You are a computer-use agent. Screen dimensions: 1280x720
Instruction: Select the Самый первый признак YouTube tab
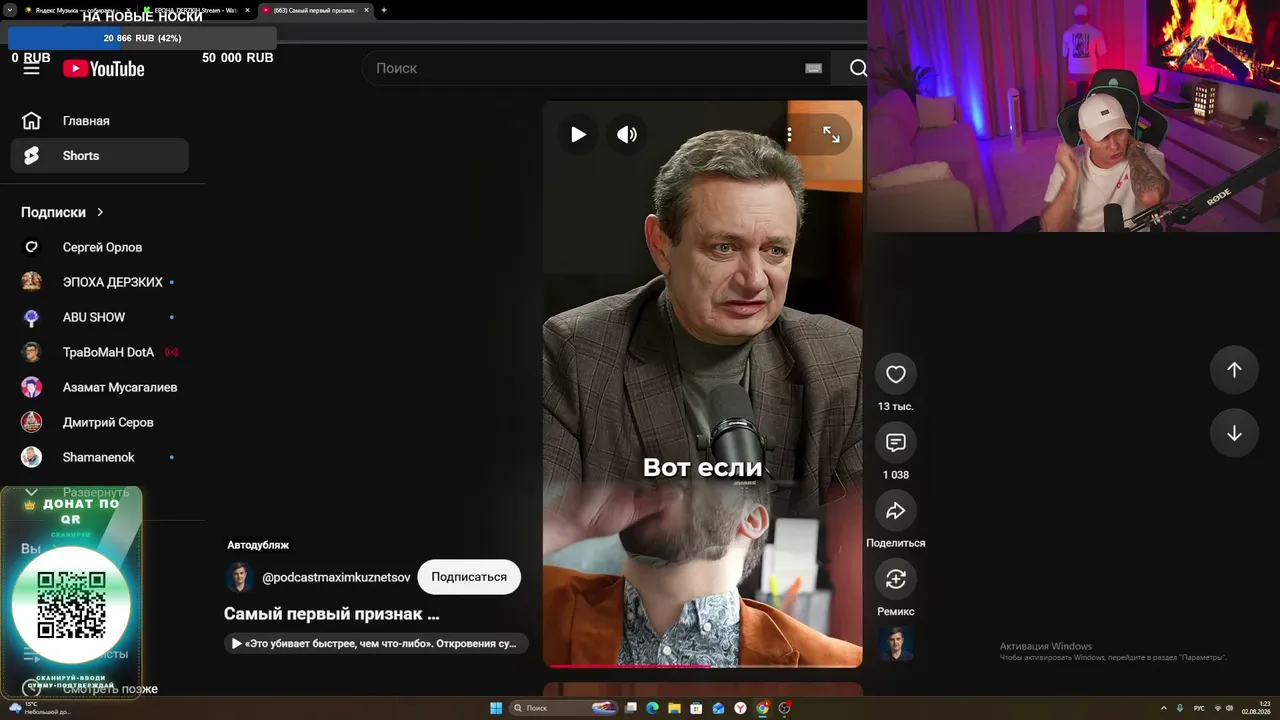314,10
